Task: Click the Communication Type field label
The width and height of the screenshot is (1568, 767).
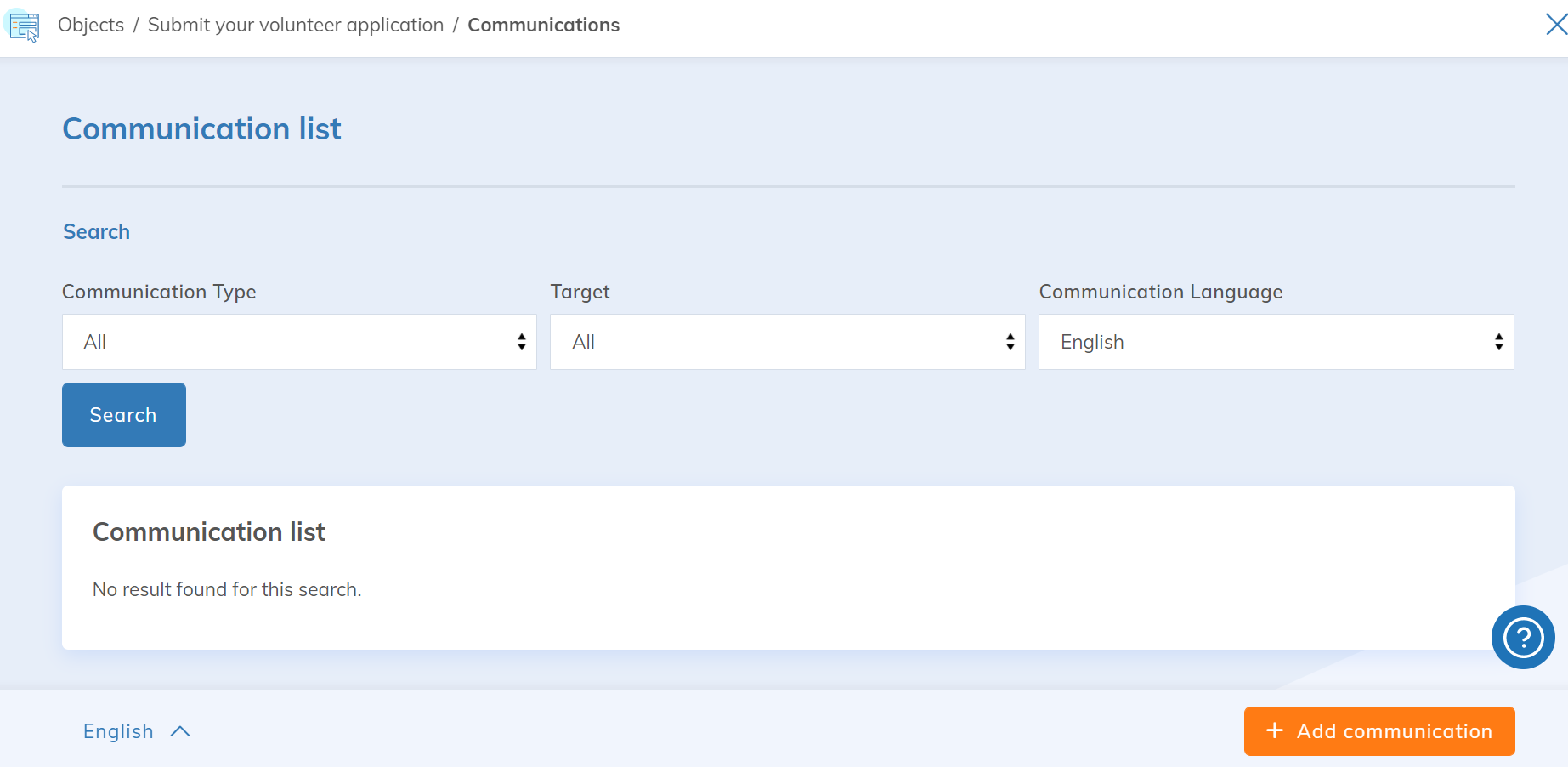Action: click(x=159, y=292)
